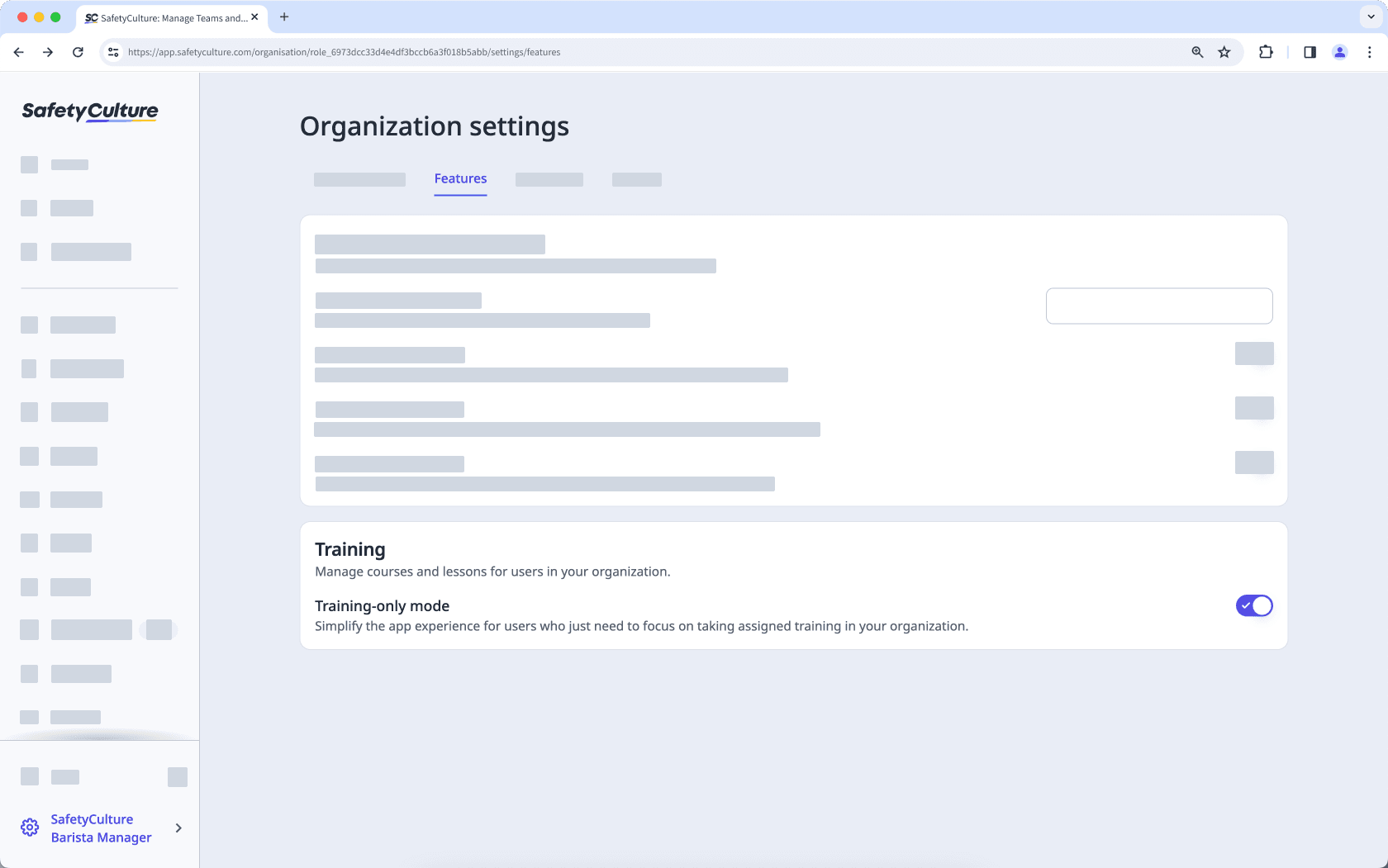Click the SafetyCulture logo
The height and width of the screenshot is (868, 1388).
click(89, 111)
